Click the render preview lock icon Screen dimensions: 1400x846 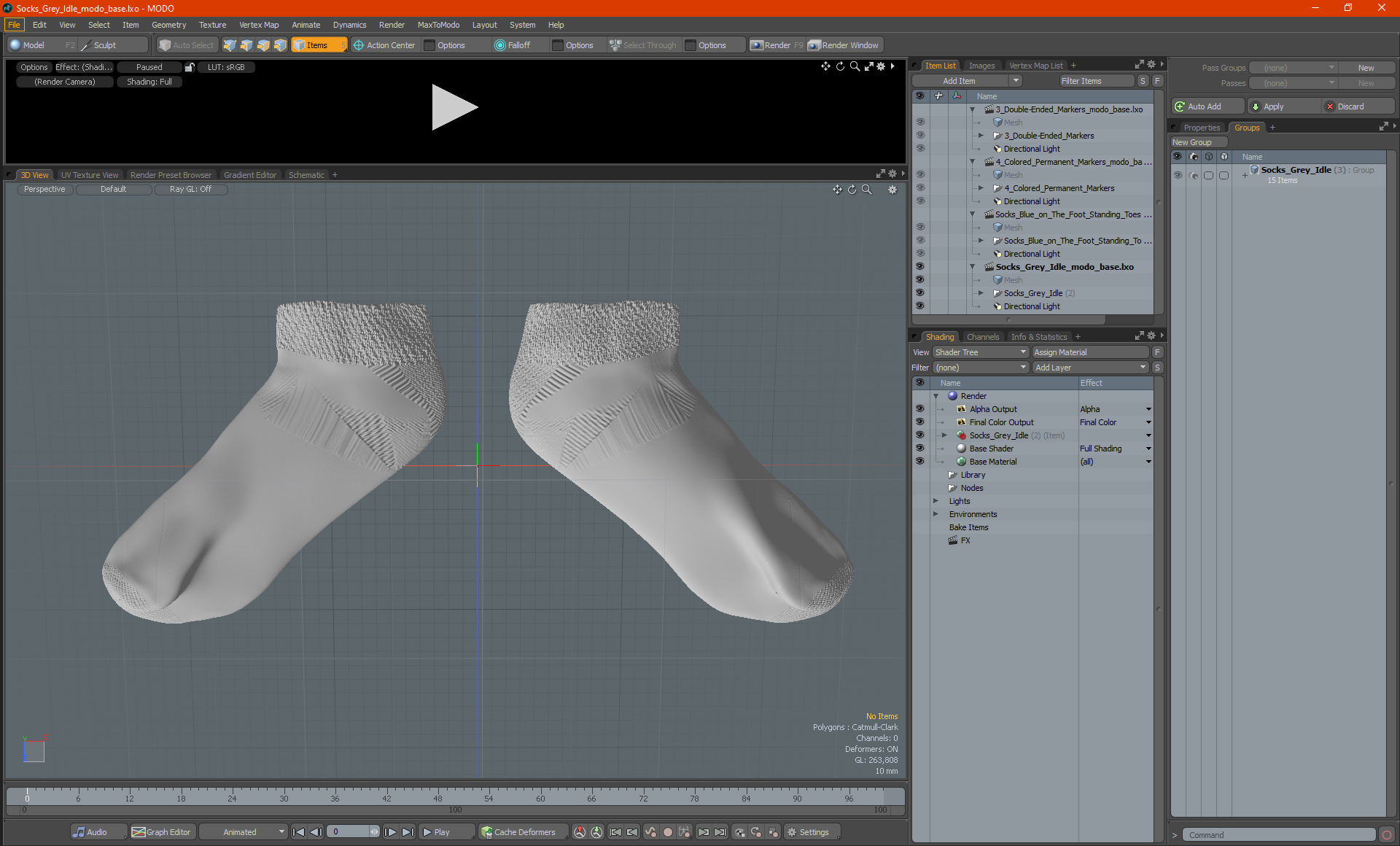[190, 67]
